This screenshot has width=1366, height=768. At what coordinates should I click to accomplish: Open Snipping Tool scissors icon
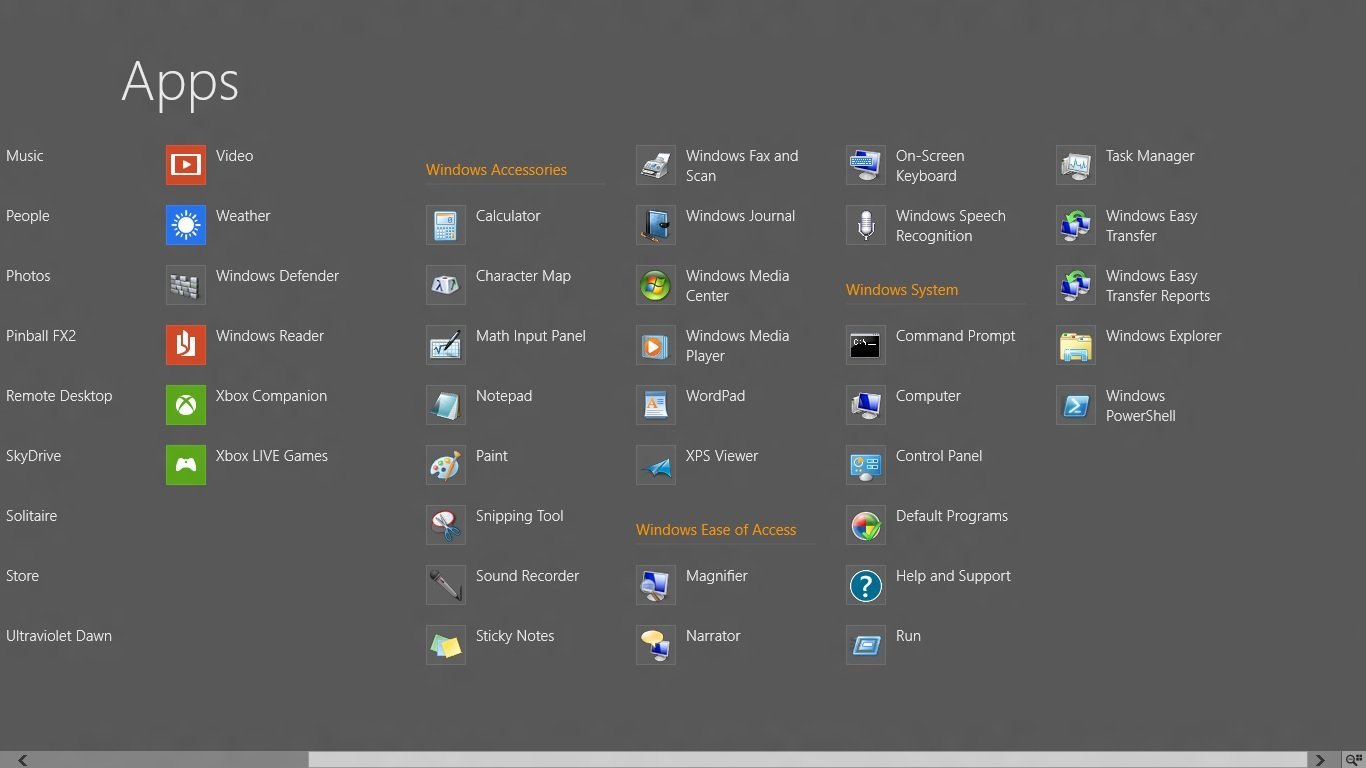[x=446, y=525]
